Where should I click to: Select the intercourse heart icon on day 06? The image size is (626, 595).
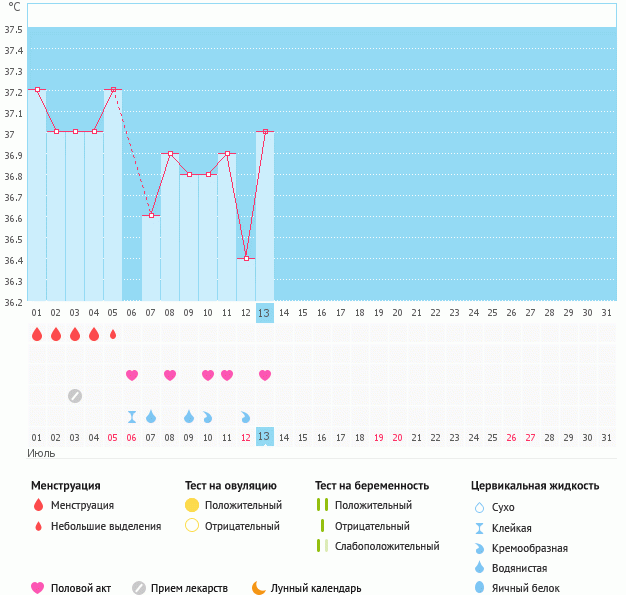(x=132, y=375)
